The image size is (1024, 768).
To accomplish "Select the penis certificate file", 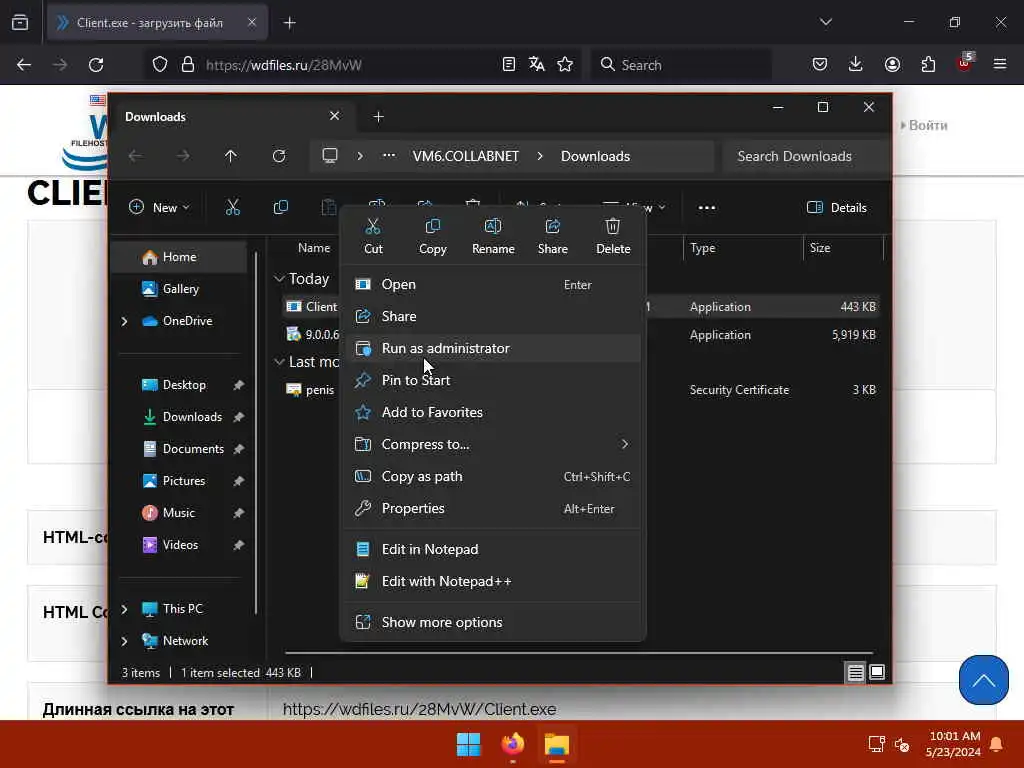I will click(312, 390).
